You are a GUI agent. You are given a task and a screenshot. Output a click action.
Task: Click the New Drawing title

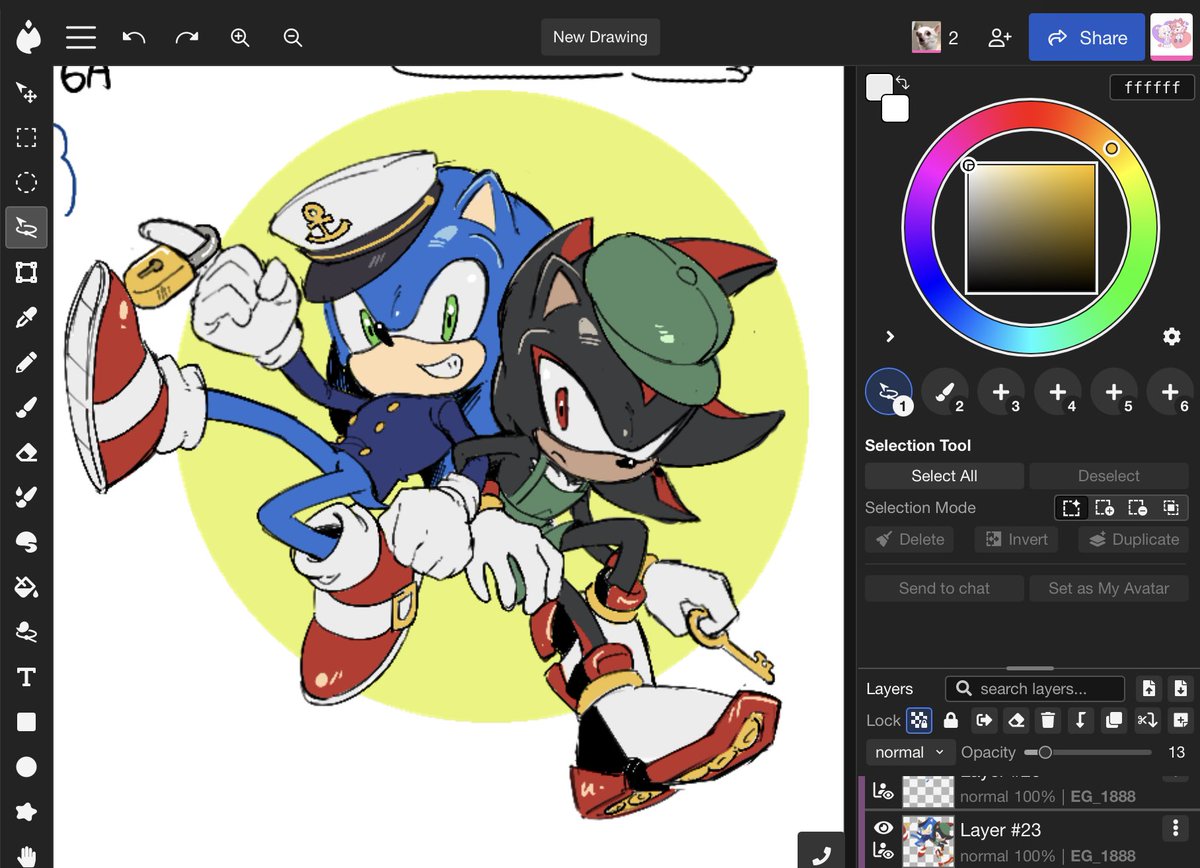click(600, 37)
